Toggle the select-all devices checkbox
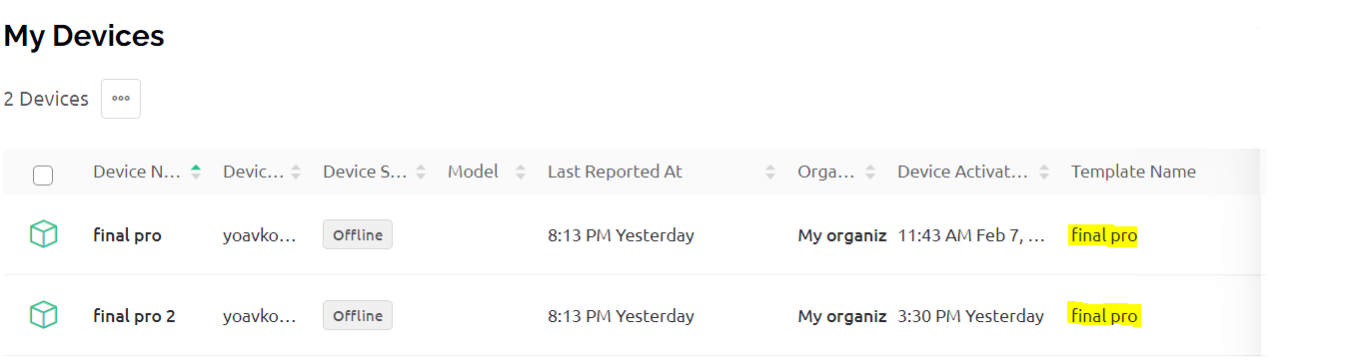This screenshot has height=360, width=1356. point(43,176)
